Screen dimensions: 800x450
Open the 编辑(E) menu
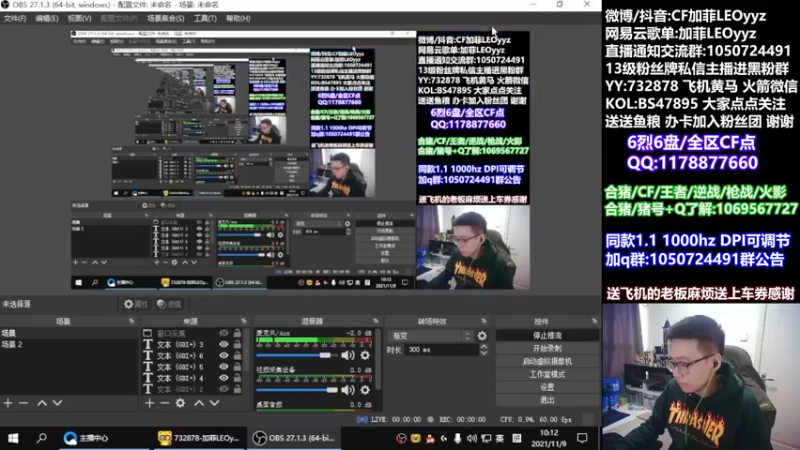point(46,18)
